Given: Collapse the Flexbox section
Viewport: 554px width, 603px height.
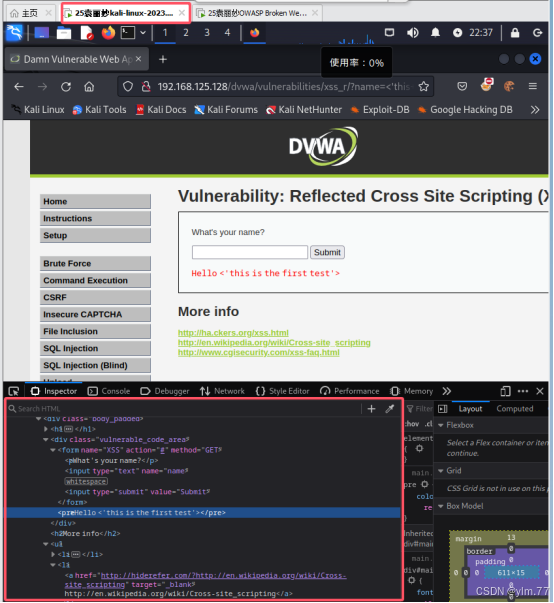Looking at the screenshot, I should 441,425.
